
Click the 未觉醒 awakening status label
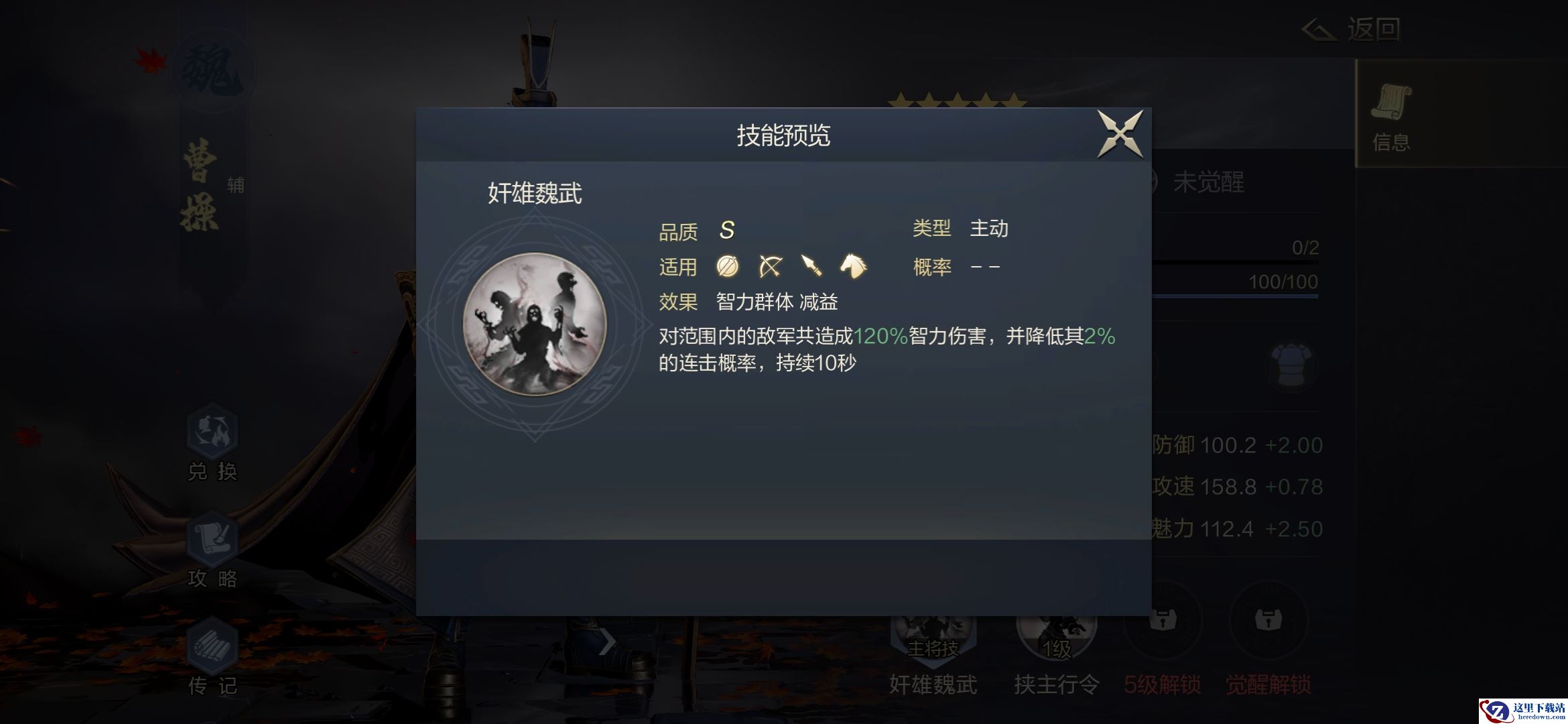pyautogui.click(x=1209, y=182)
